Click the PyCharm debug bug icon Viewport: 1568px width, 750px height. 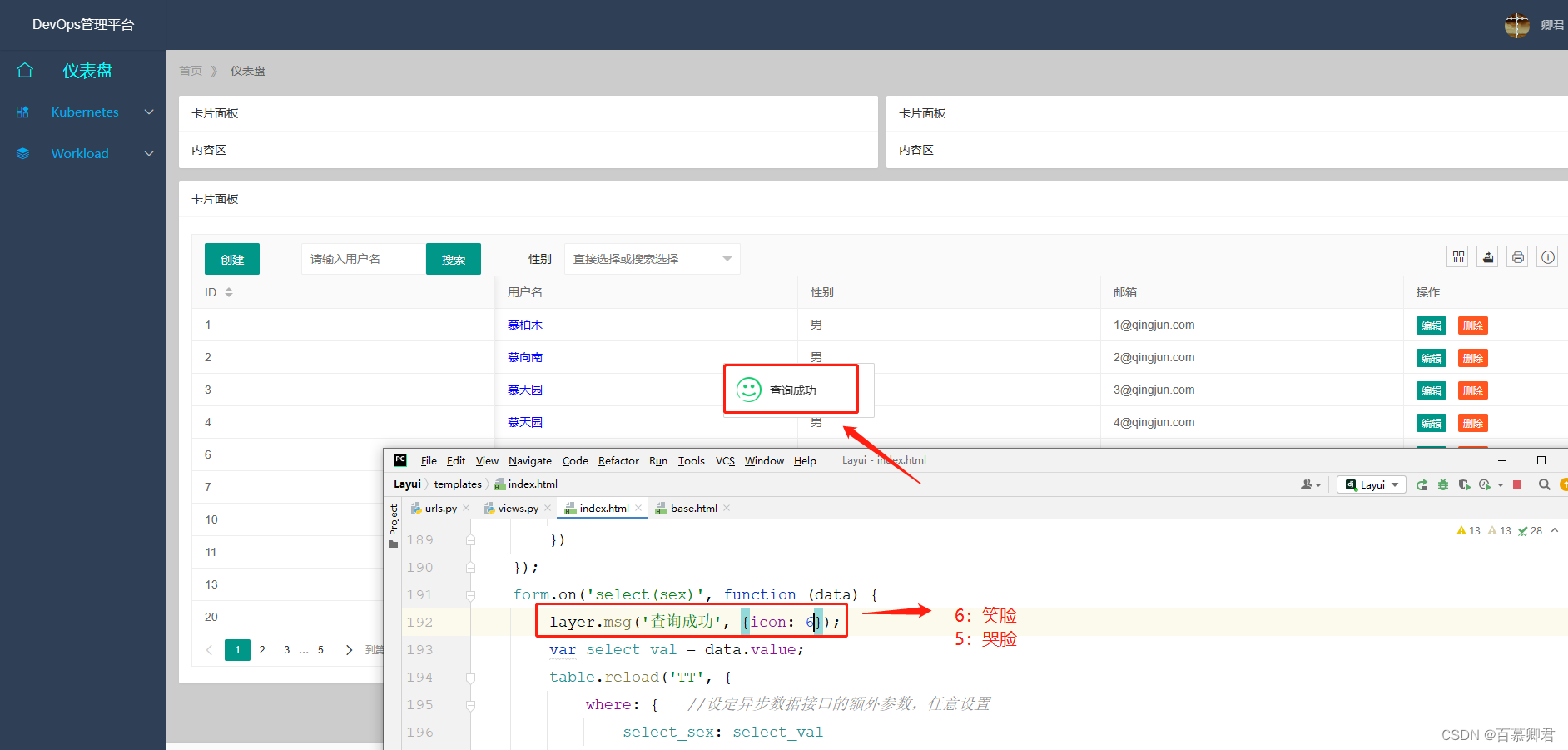(1443, 484)
